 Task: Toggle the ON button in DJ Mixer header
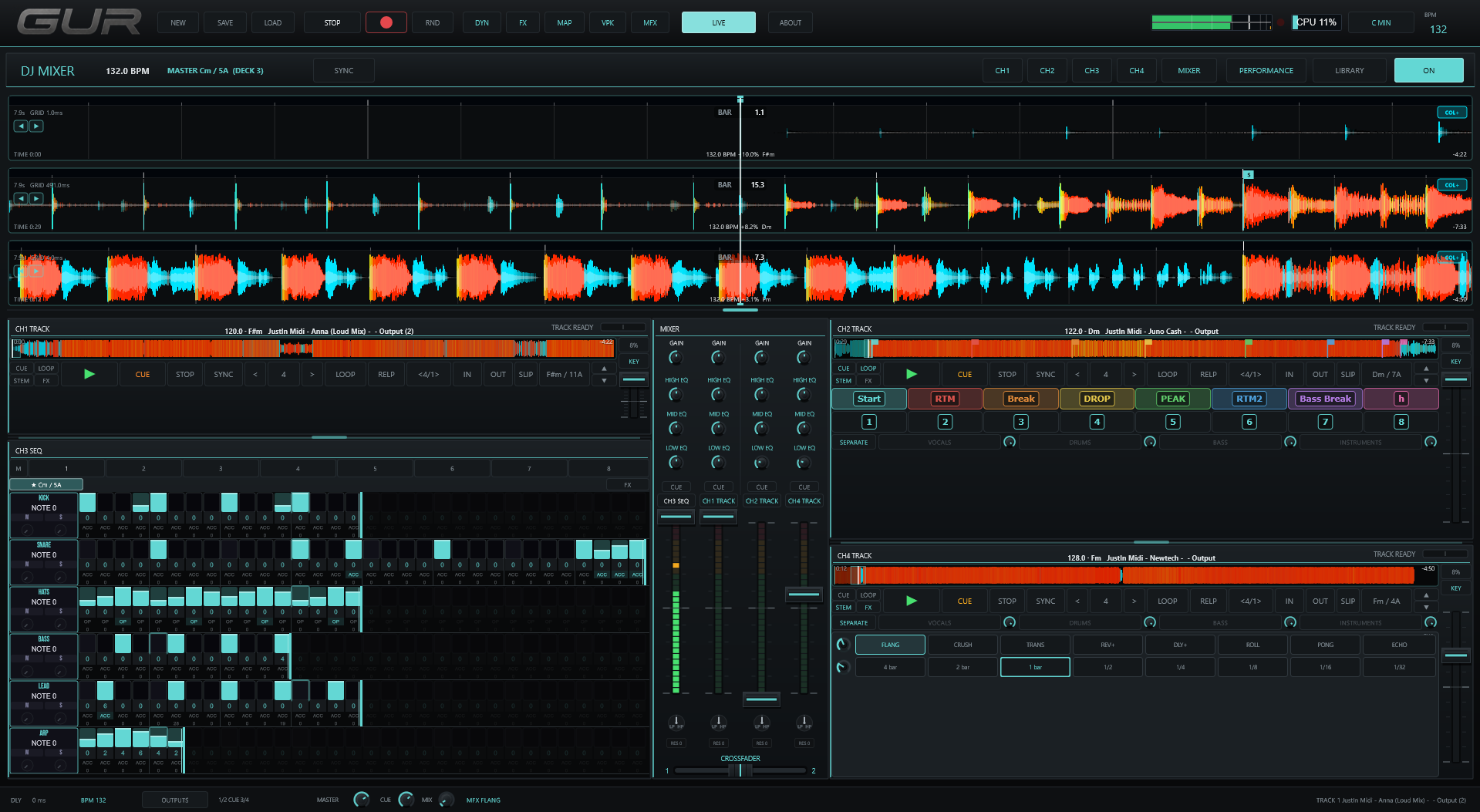(x=1428, y=70)
